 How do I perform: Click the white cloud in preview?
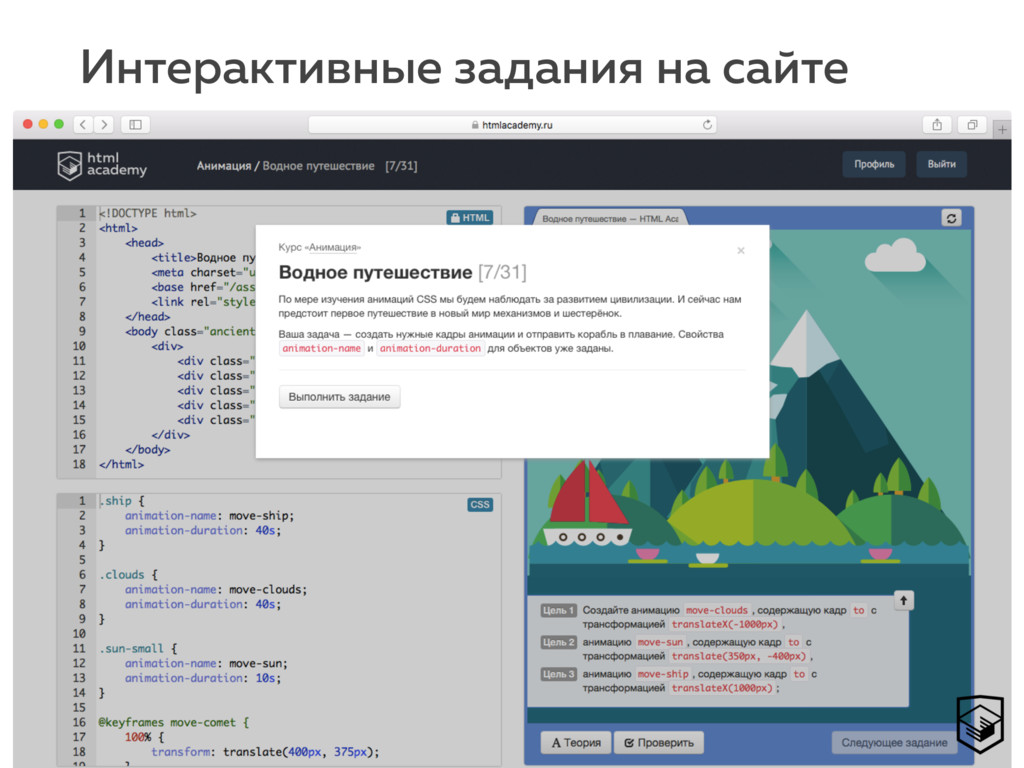coord(895,255)
